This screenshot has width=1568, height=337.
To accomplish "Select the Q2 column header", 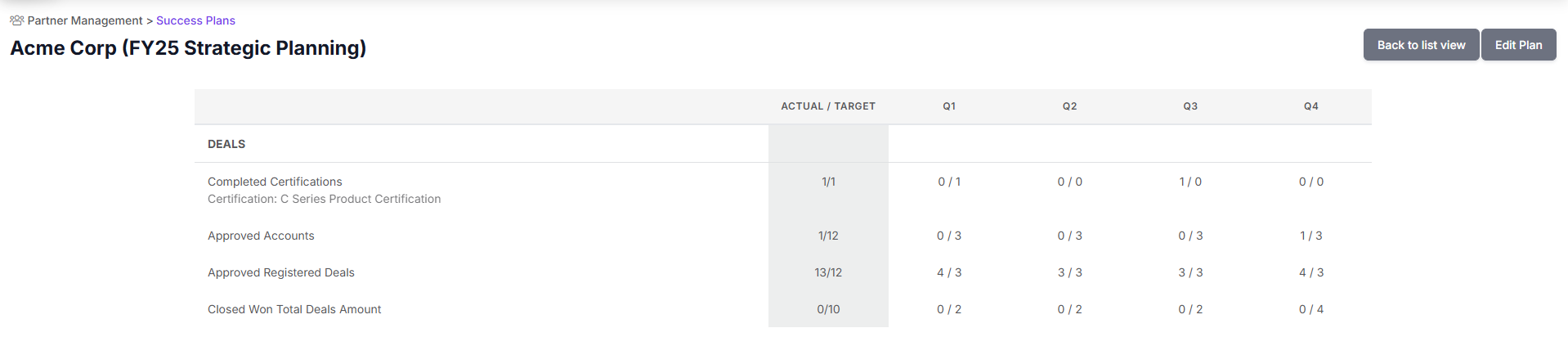I will point(1069,106).
